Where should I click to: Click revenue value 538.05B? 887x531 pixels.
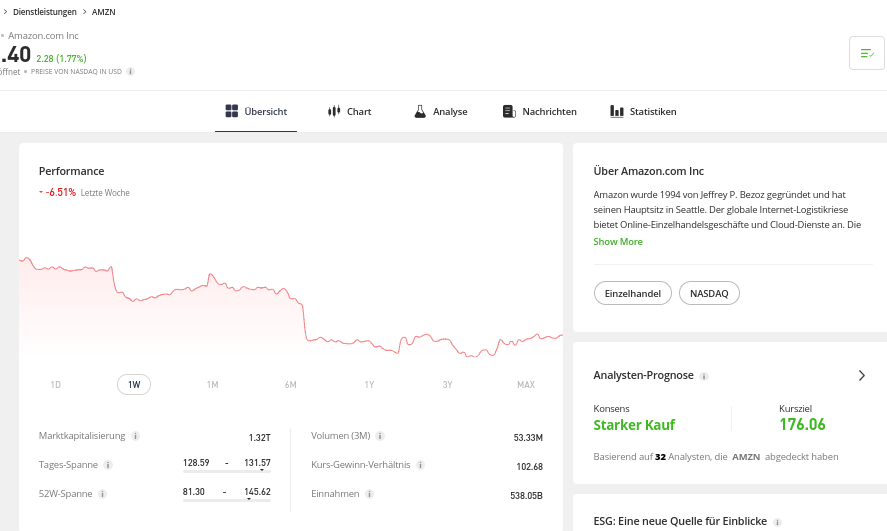pos(526,495)
